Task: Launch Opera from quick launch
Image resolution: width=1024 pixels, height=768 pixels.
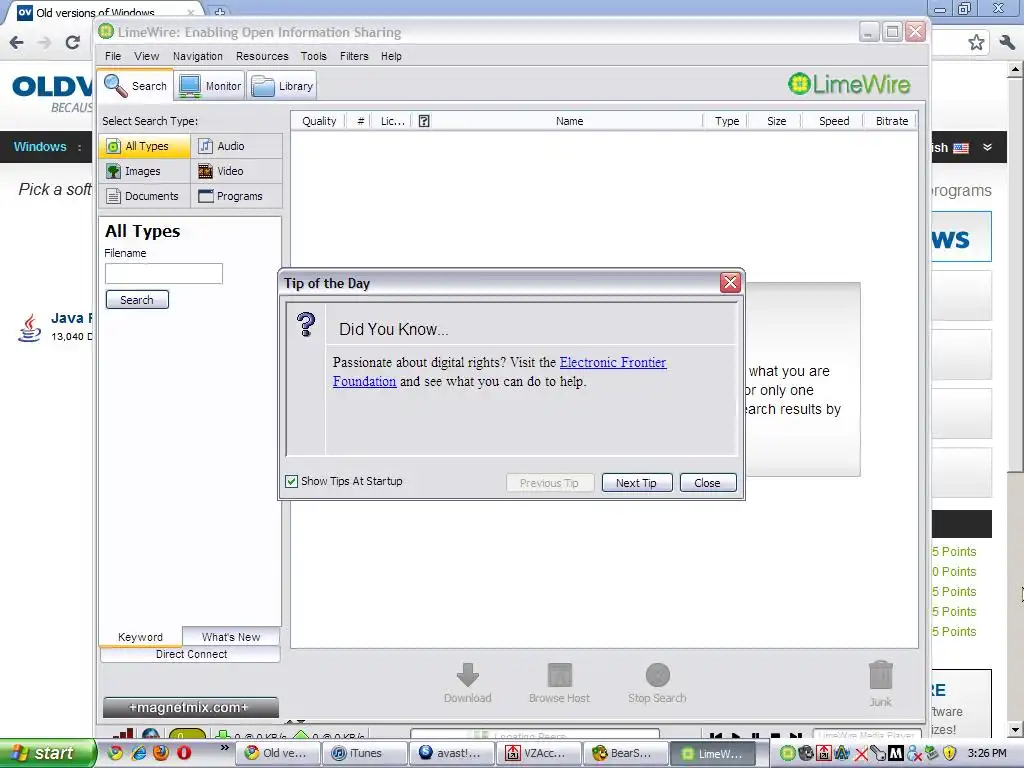Action: [184, 753]
